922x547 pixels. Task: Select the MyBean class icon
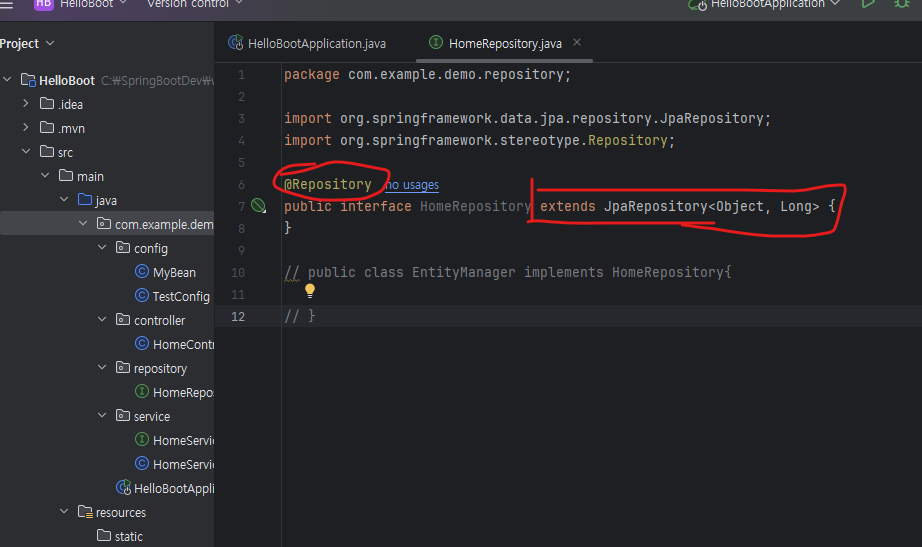(142, 272)
